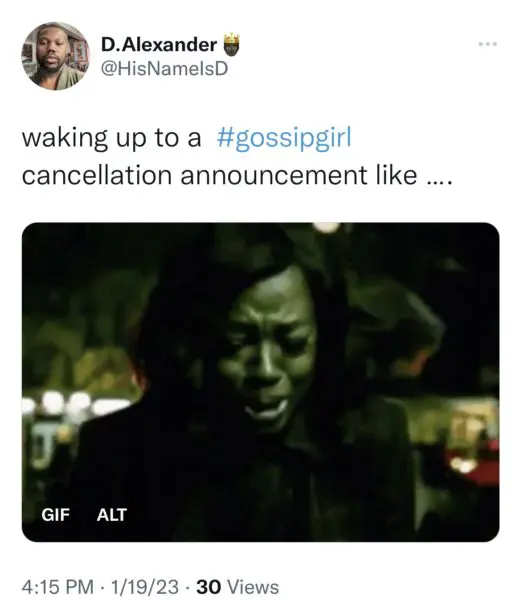The image size is (511, 600).
Task: Click the trailing dots after 'like'
Action: 439,183
